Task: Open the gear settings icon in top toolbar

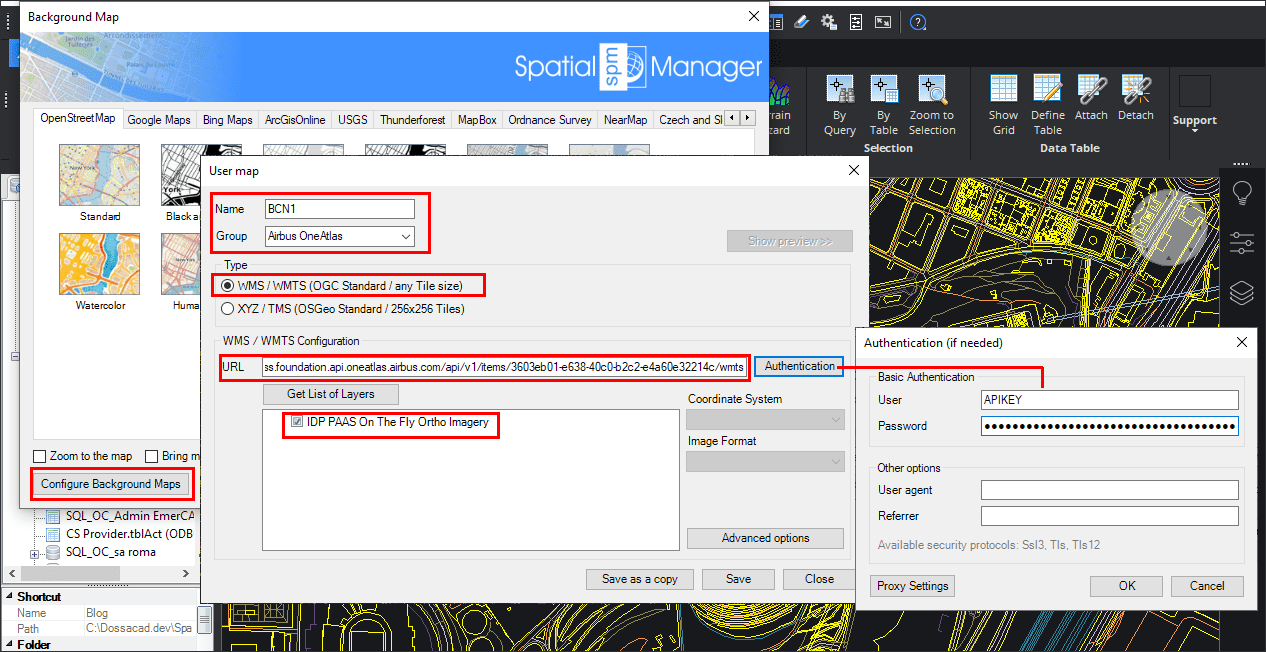Action: click(x=829, y=22)
